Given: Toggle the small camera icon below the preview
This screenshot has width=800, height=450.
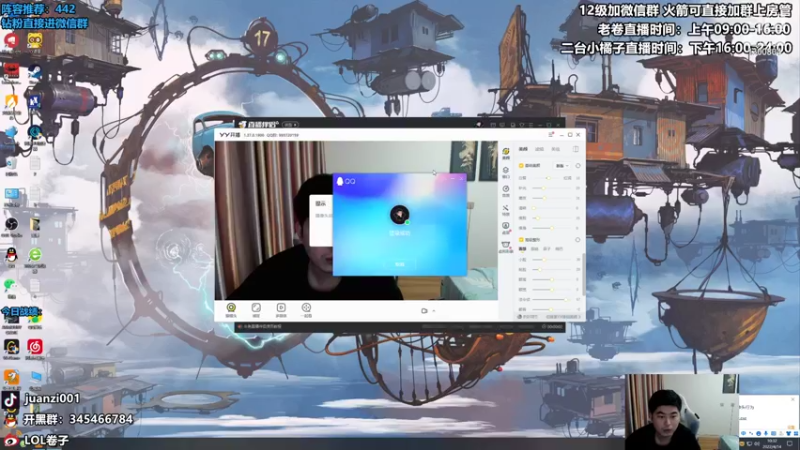Looking at the screenshot, I should coord(424,311).
